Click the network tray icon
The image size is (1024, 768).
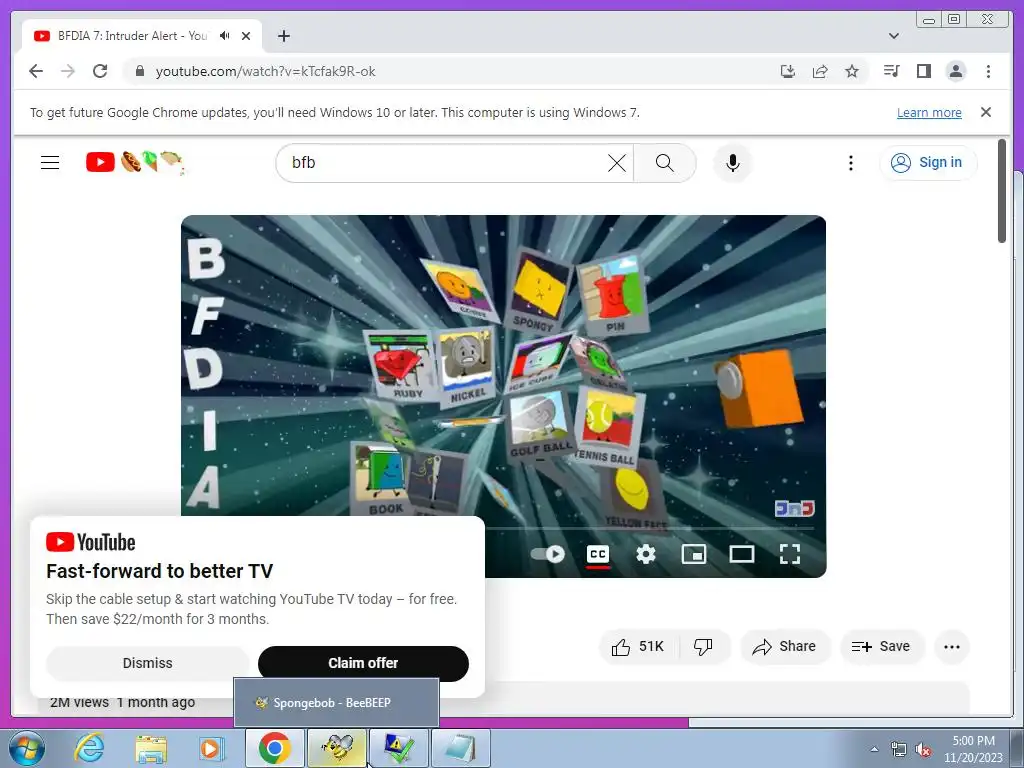pos(899,749)
